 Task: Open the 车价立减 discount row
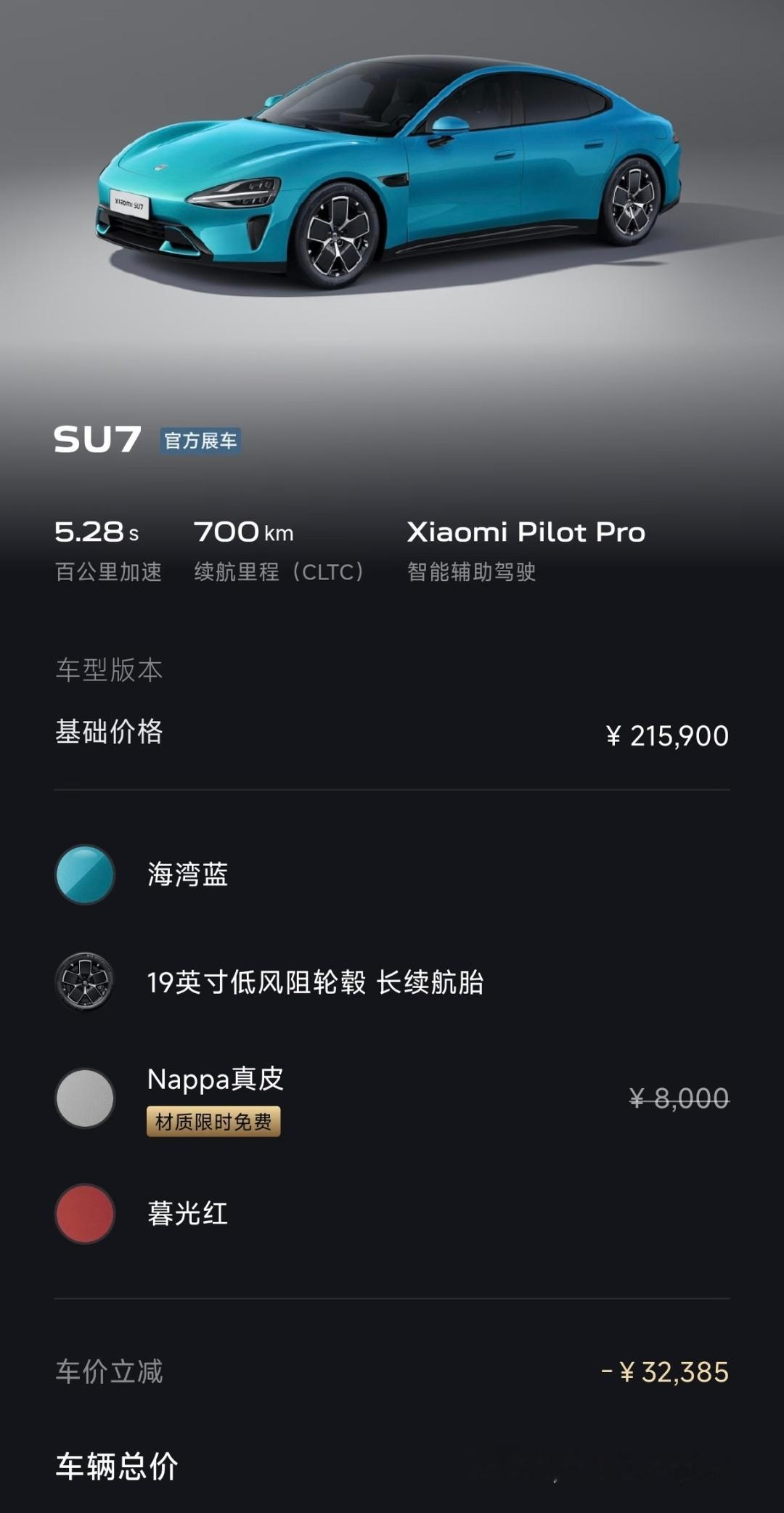(x=392, y=1371)
